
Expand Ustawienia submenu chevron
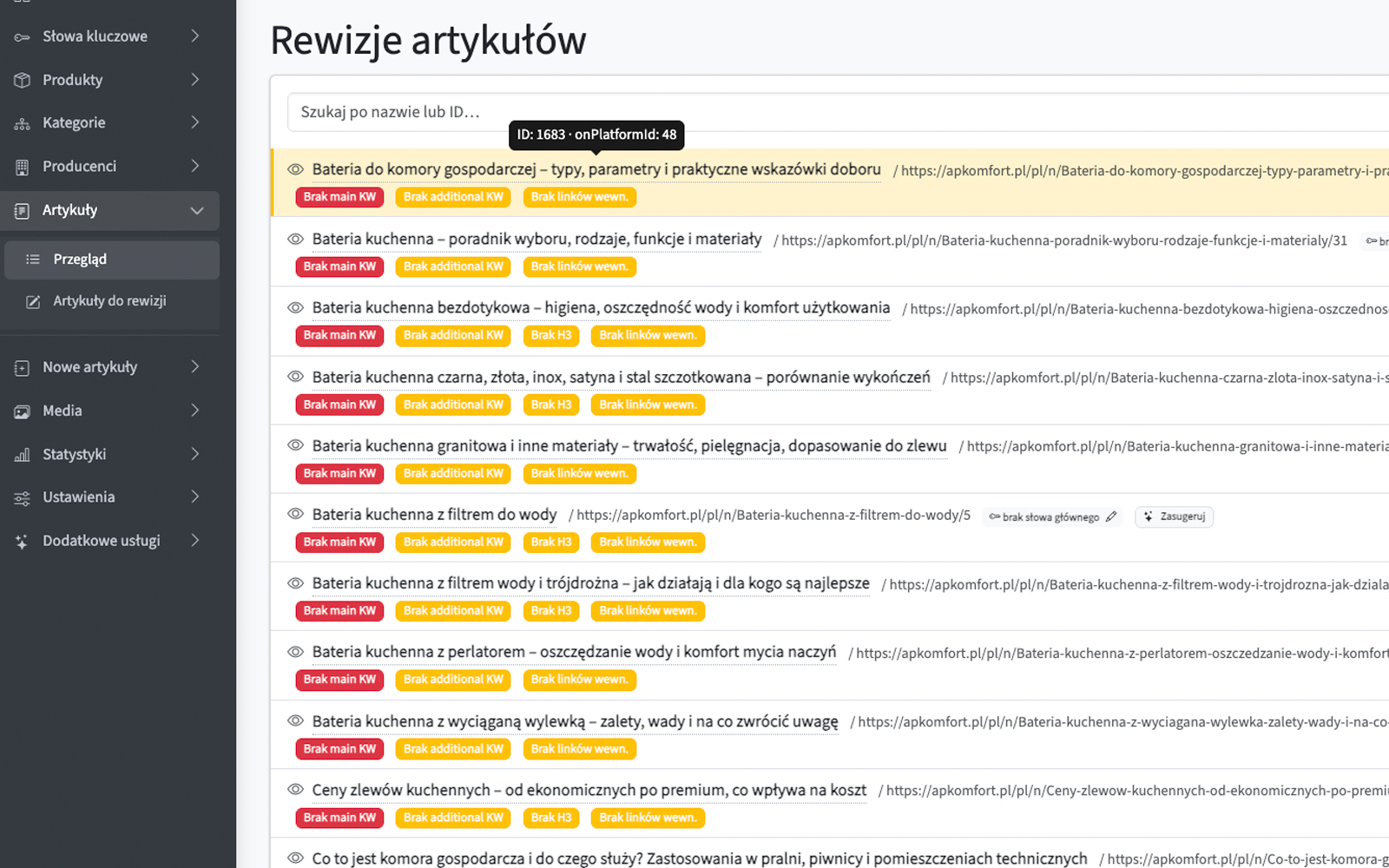coord(195,496)
